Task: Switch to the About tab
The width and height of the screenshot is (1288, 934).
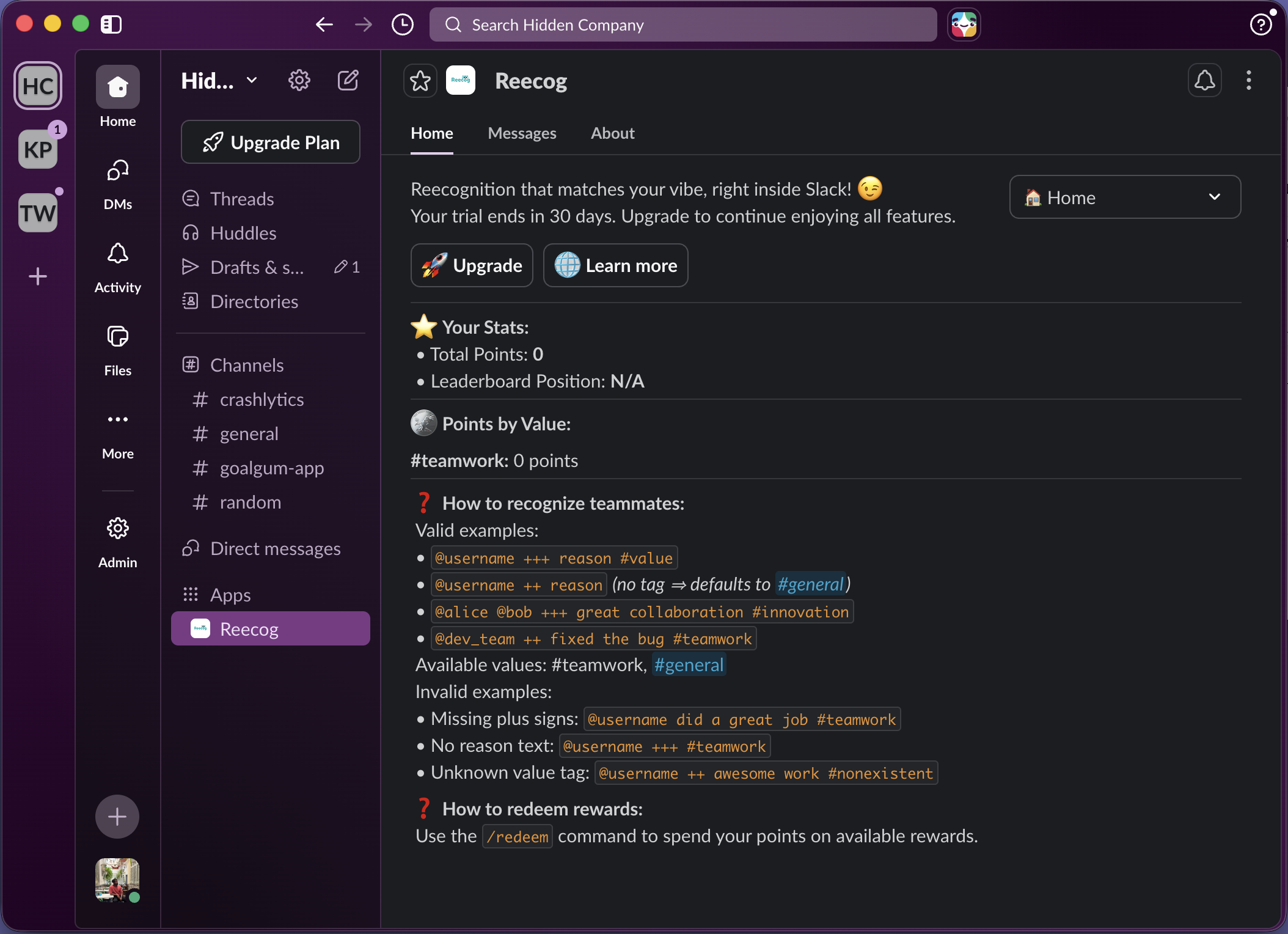Action: click(x=613, y=133)
